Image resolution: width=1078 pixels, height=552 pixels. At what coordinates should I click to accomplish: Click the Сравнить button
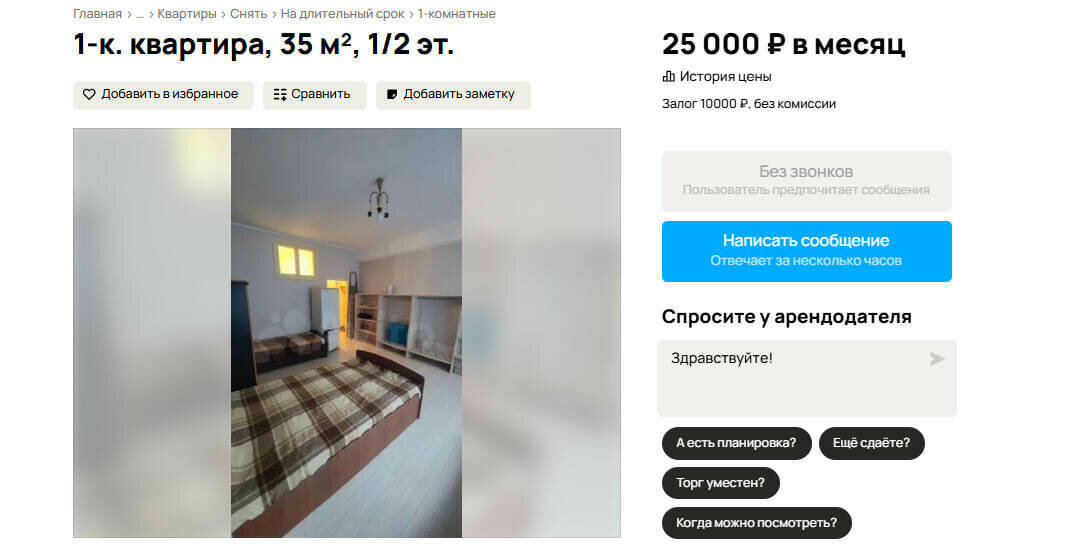coord(314,95)
